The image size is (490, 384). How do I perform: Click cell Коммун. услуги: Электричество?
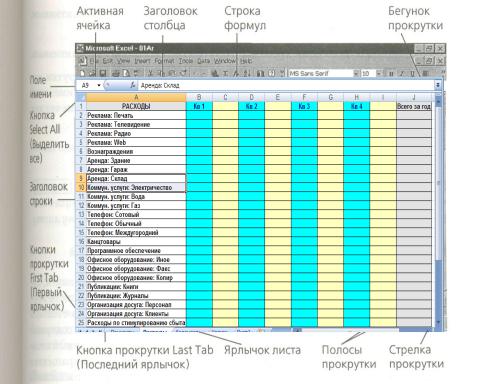(x=136, y=187)
